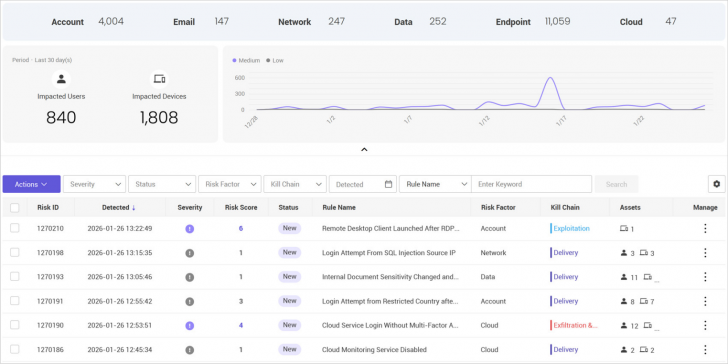
Task: Open the Actions dropdown
Action: click(32, 184)
